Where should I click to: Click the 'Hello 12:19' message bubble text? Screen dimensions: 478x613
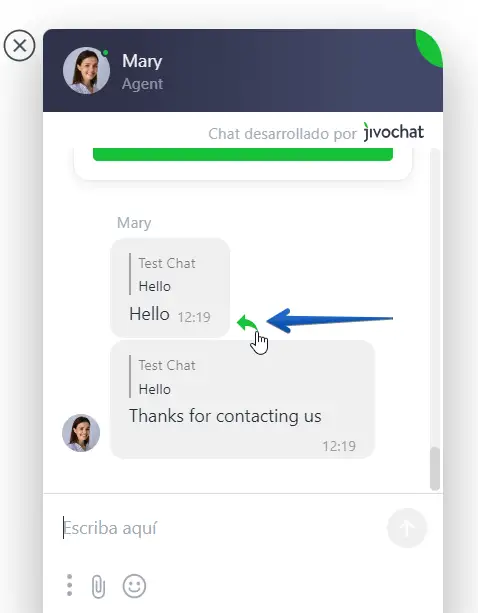[170, 314]
